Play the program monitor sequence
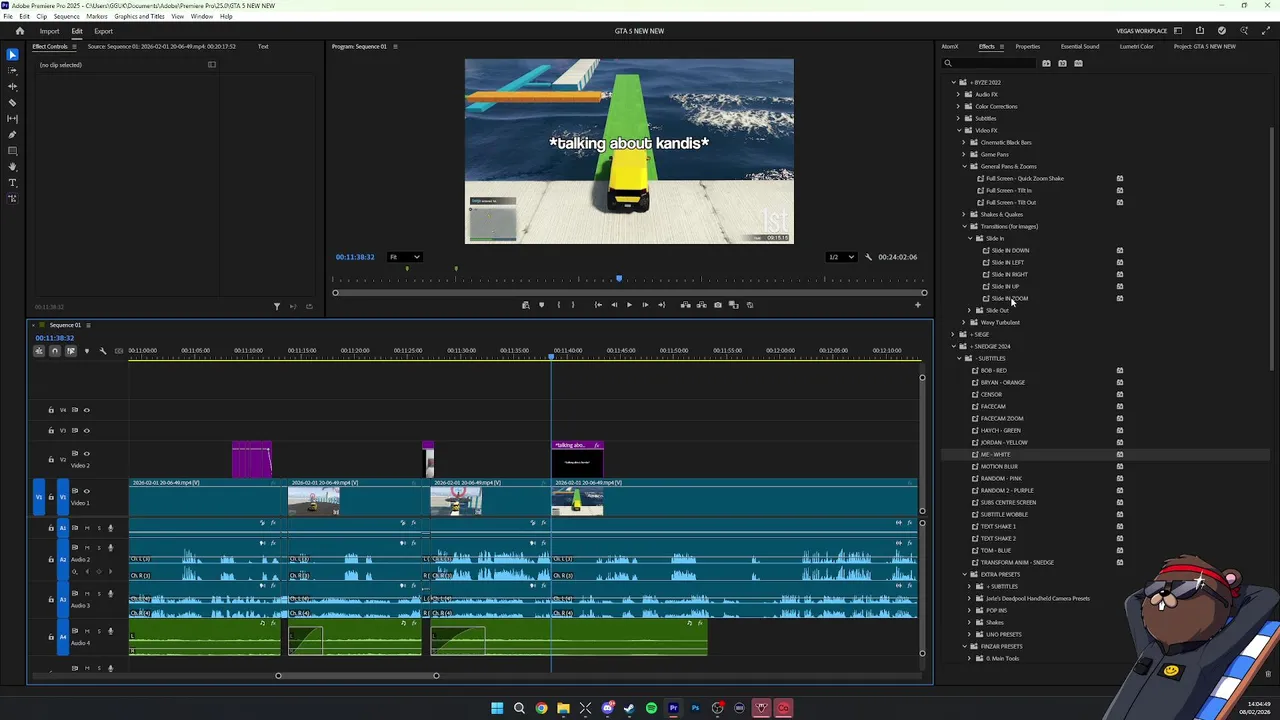The height and width of the screenshot is (720, 1280). tap(629, 305)
